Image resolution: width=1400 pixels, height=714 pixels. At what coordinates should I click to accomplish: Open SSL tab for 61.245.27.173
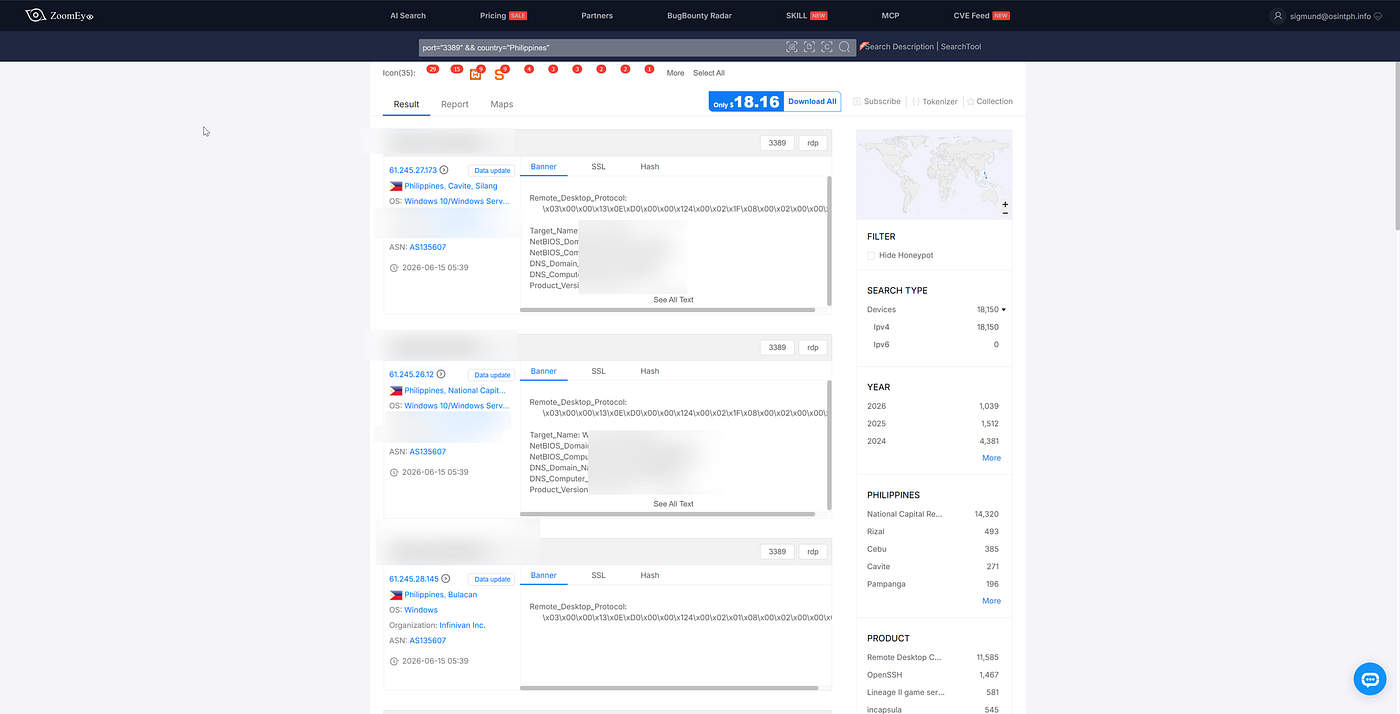598,167
